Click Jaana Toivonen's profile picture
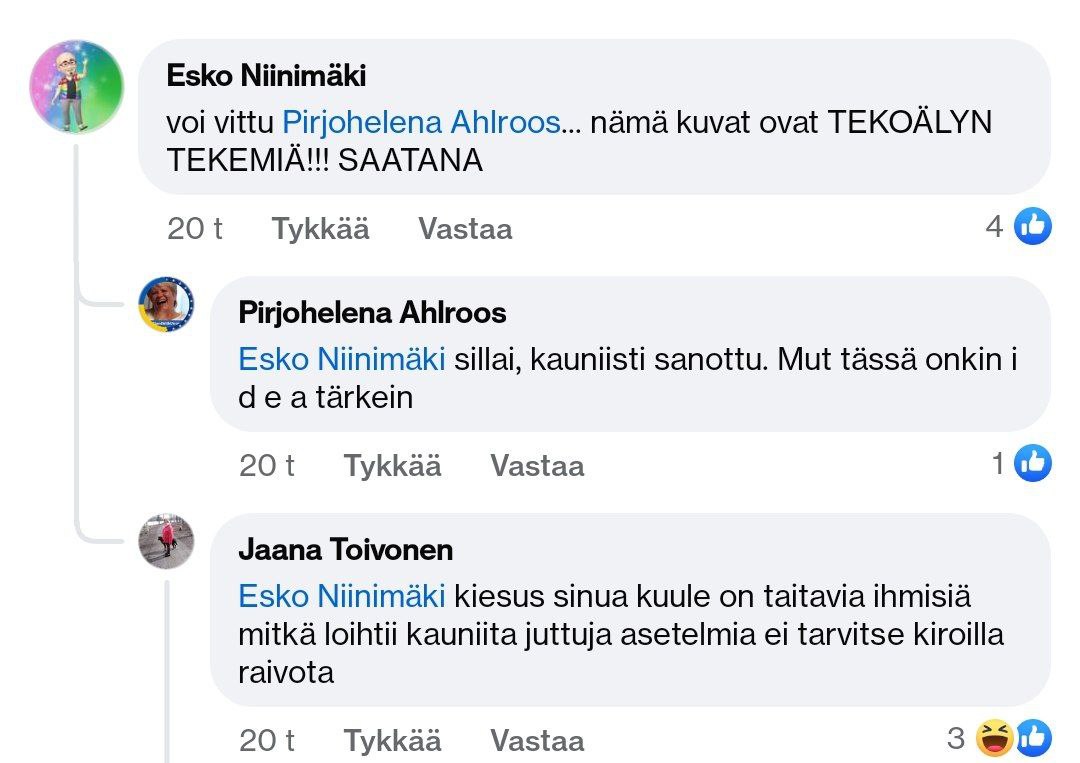The image size is (1080, 763). click(165, 541)
